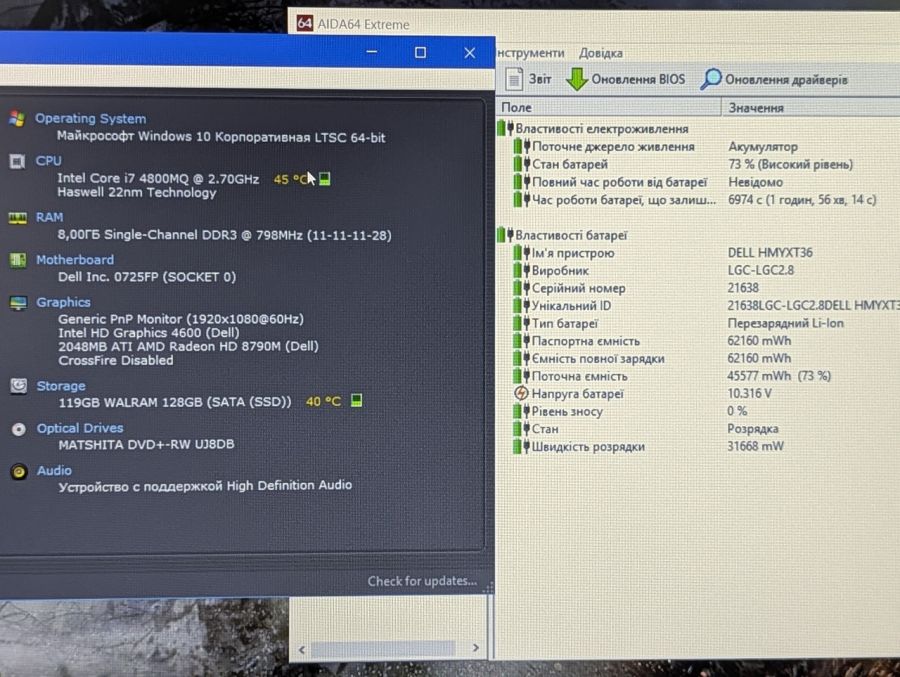The width and height of the screenshot is (900, 677).
Task: Click the Поле column header
Action: [608, 107]
